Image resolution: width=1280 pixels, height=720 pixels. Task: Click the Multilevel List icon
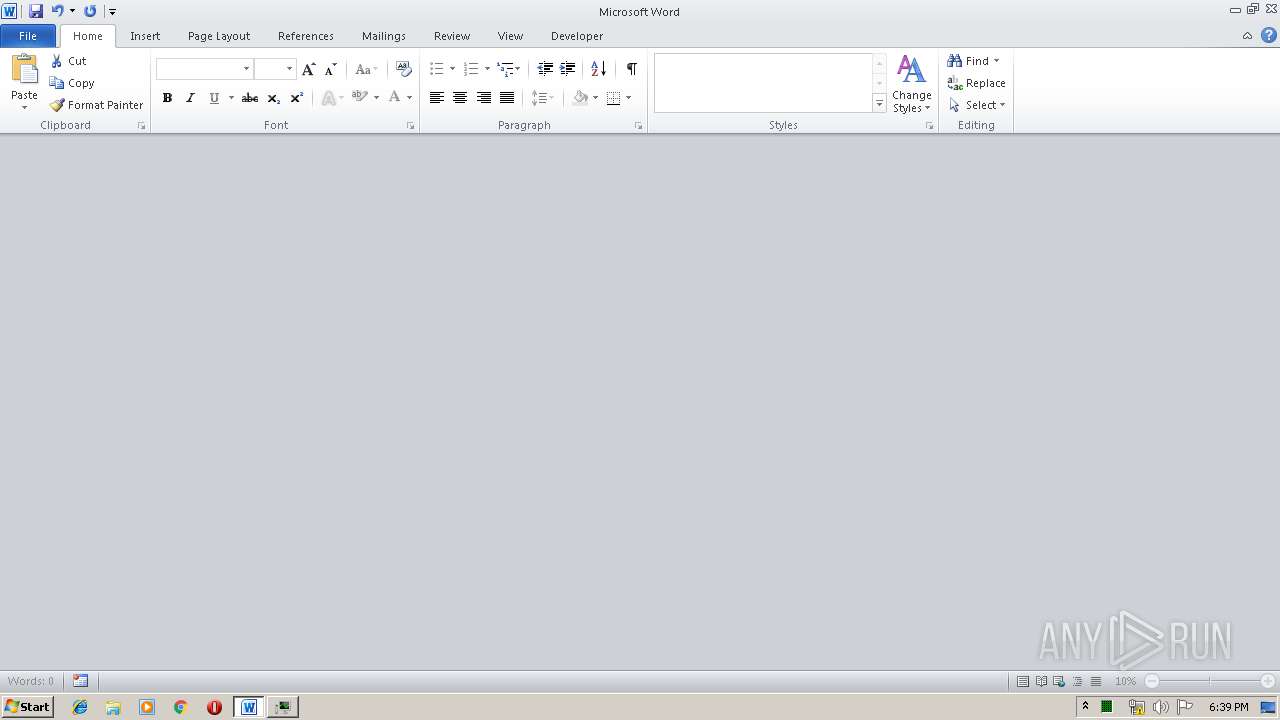(x=506, y=69)
